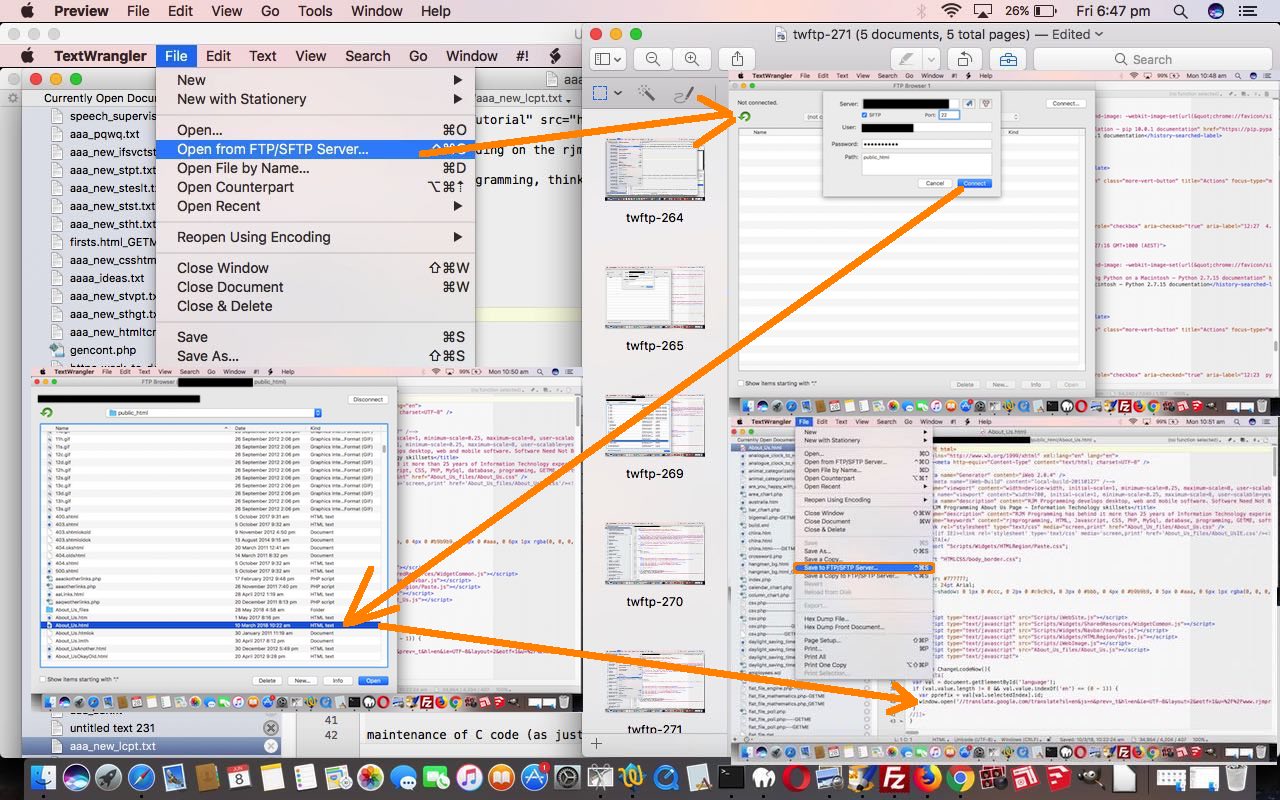
Task: Open Finder from the Dock
Action: pos(43,777)
